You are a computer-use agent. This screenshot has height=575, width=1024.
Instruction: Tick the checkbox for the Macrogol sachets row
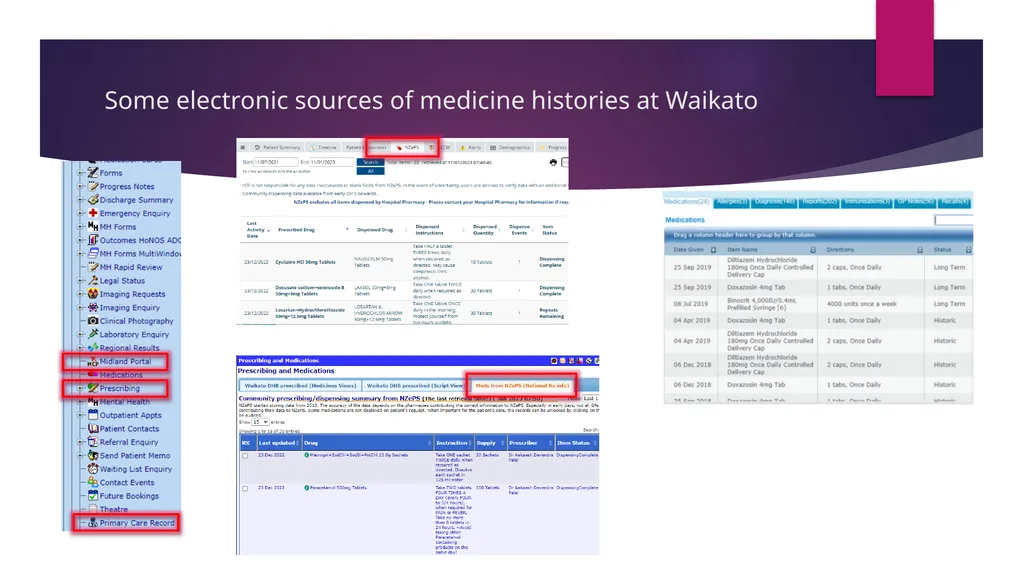(245, 456)
